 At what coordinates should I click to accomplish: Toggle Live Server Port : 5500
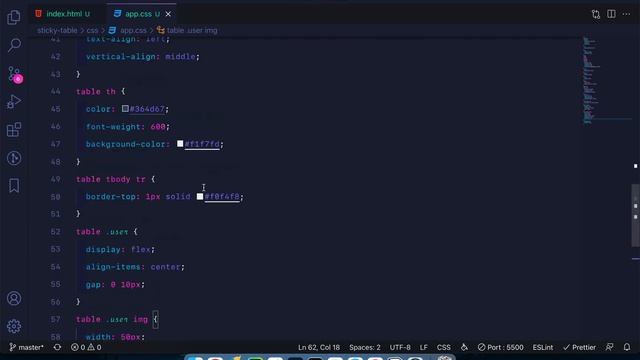click(500, 347)
